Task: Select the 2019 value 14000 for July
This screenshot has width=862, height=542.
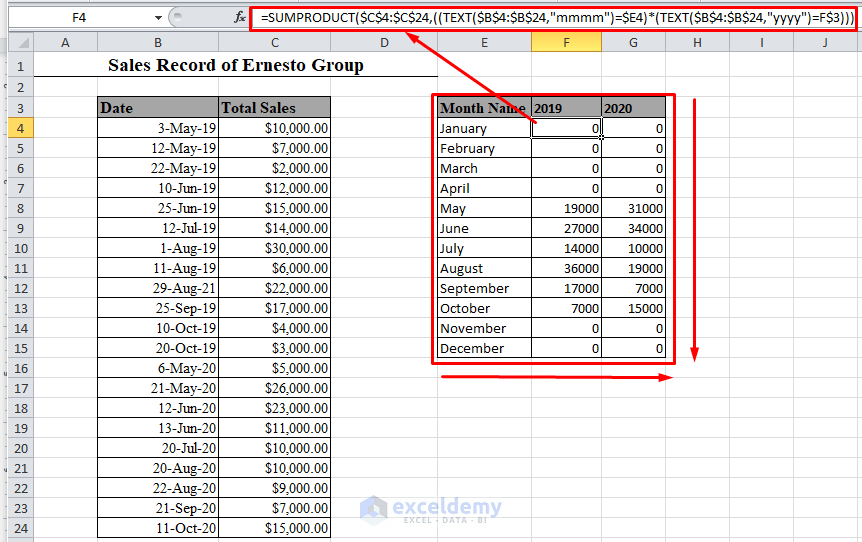Action: click(566, 248)
